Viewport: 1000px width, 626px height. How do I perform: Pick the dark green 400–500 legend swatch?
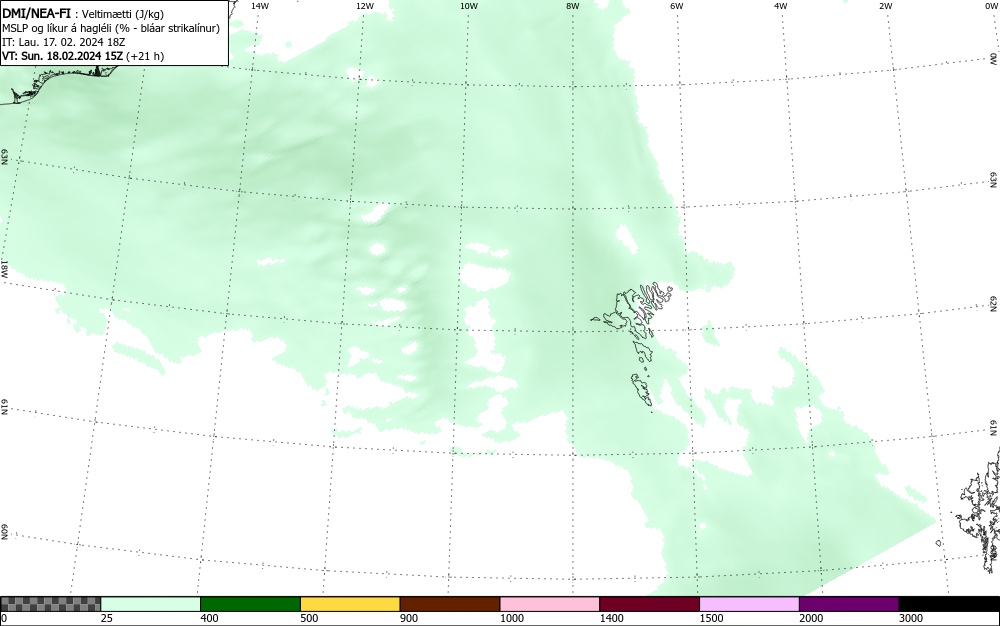[x=250, y=604]
